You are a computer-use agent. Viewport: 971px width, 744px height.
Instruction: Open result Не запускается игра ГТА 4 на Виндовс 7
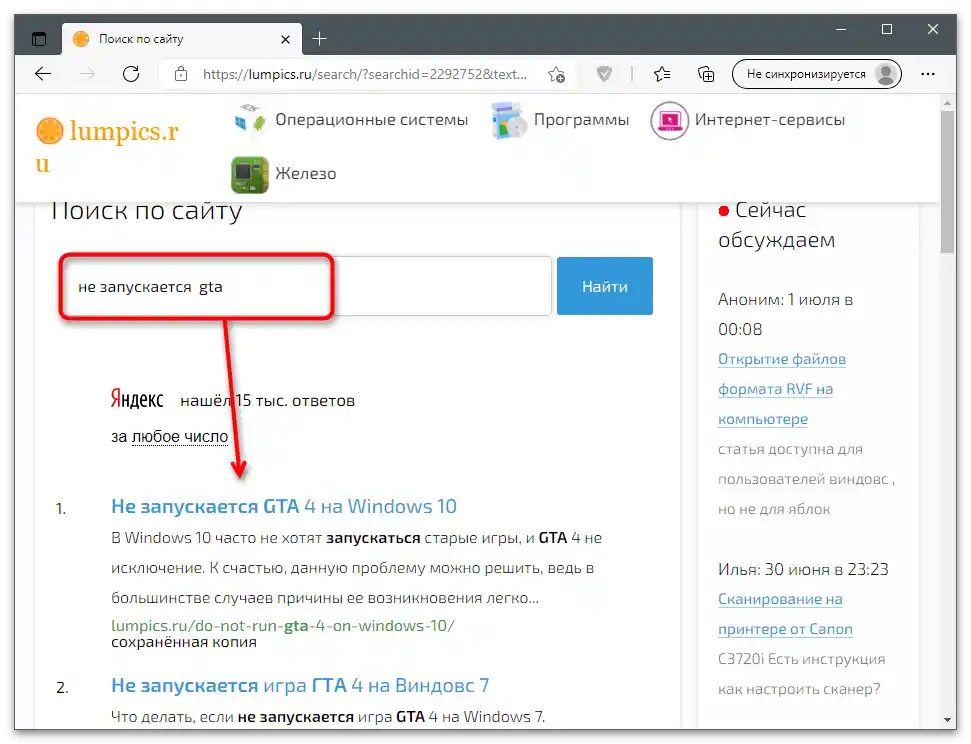point(300,685)
